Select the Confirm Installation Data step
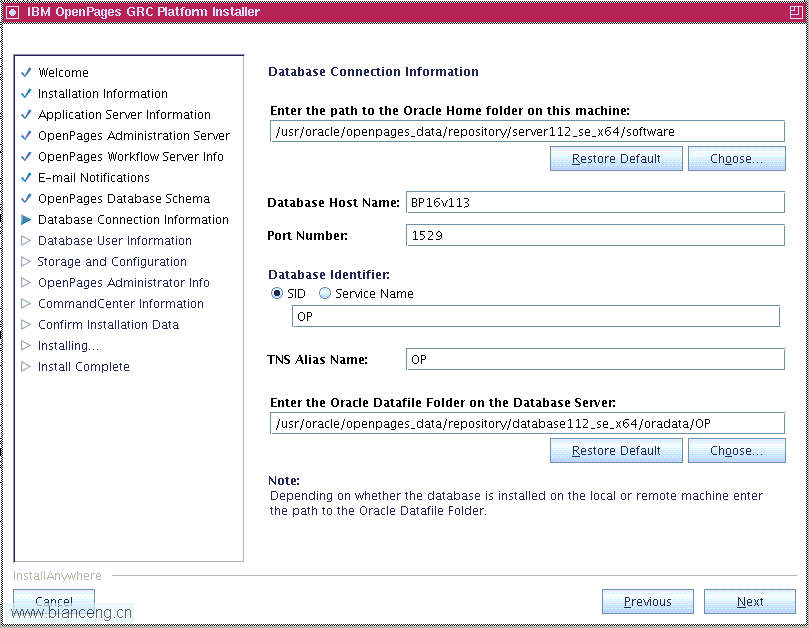Image resolution: width=809 pixels, height=628 pixels. [108, 325]
